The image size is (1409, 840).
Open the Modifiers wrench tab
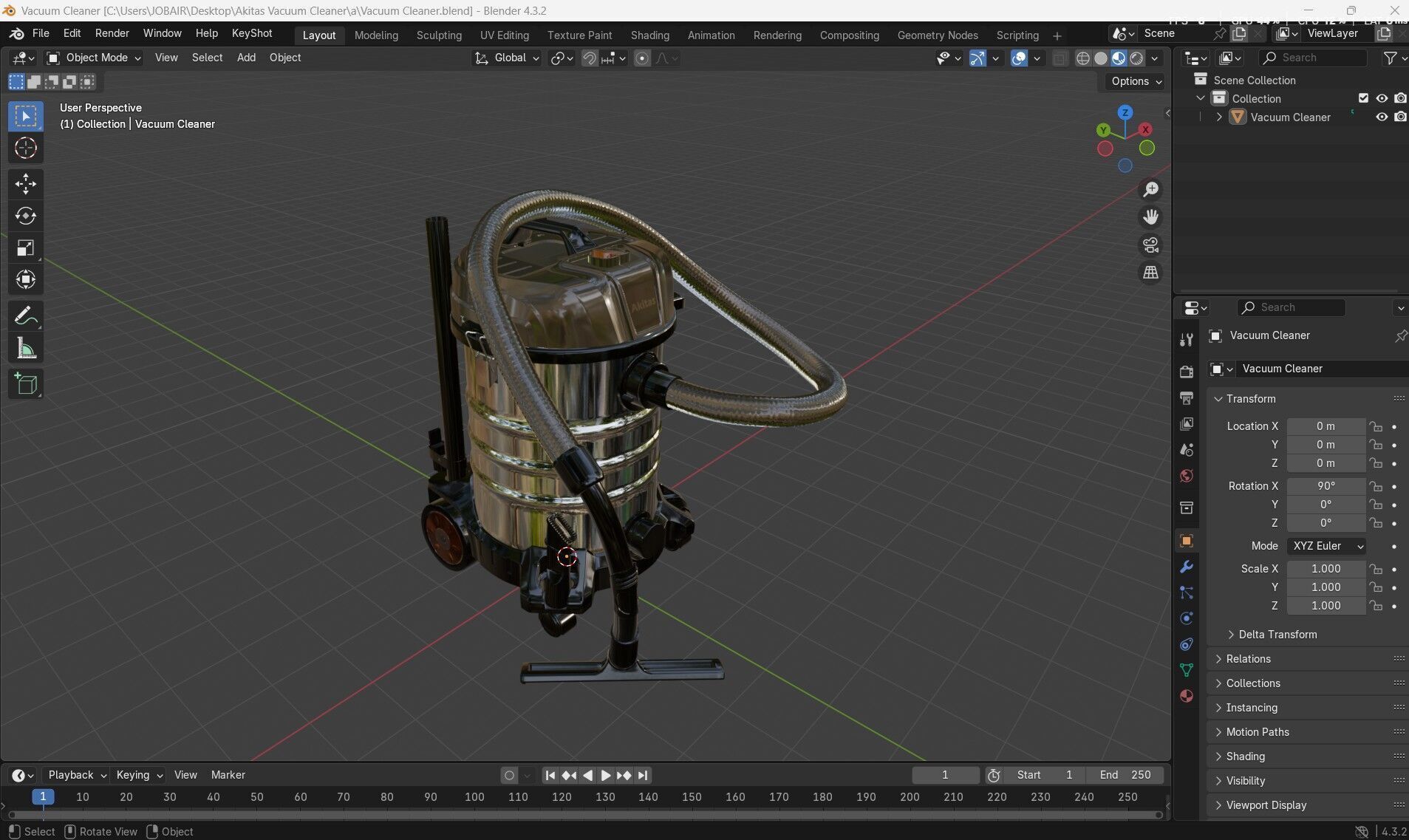click(x=1187, y=567)
